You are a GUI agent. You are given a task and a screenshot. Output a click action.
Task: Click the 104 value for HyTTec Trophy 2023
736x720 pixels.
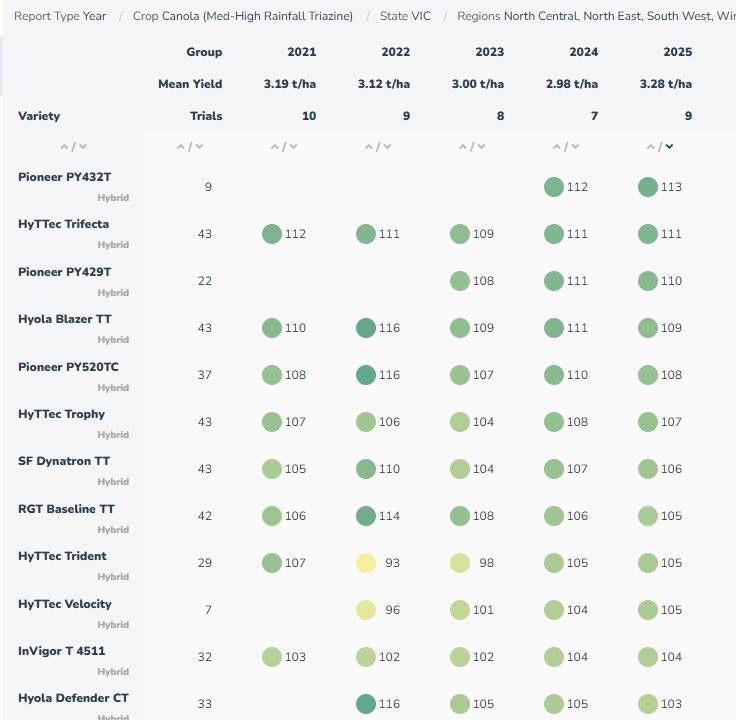click(x=483, y=422)
